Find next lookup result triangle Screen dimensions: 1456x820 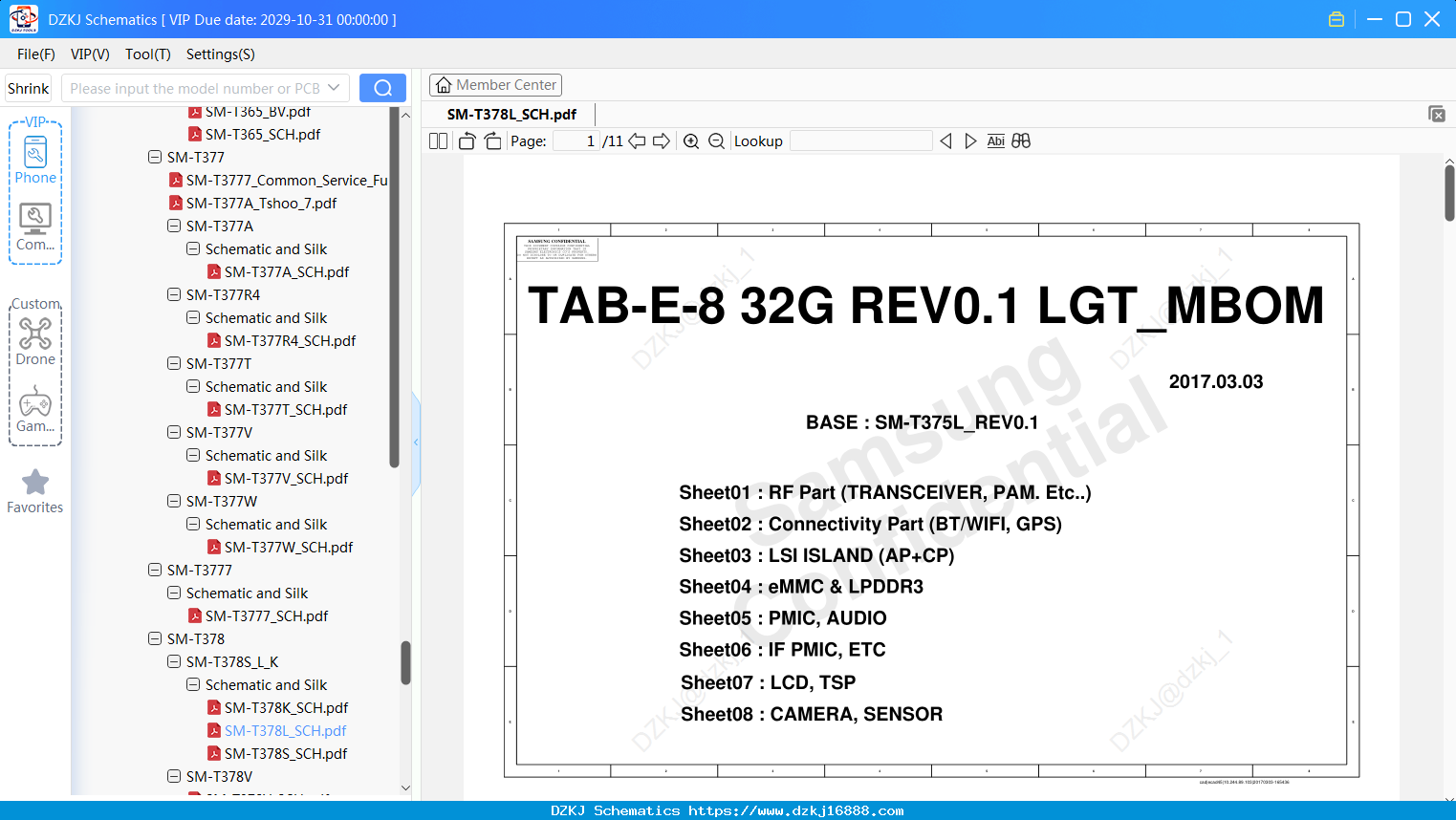point(970,141)
